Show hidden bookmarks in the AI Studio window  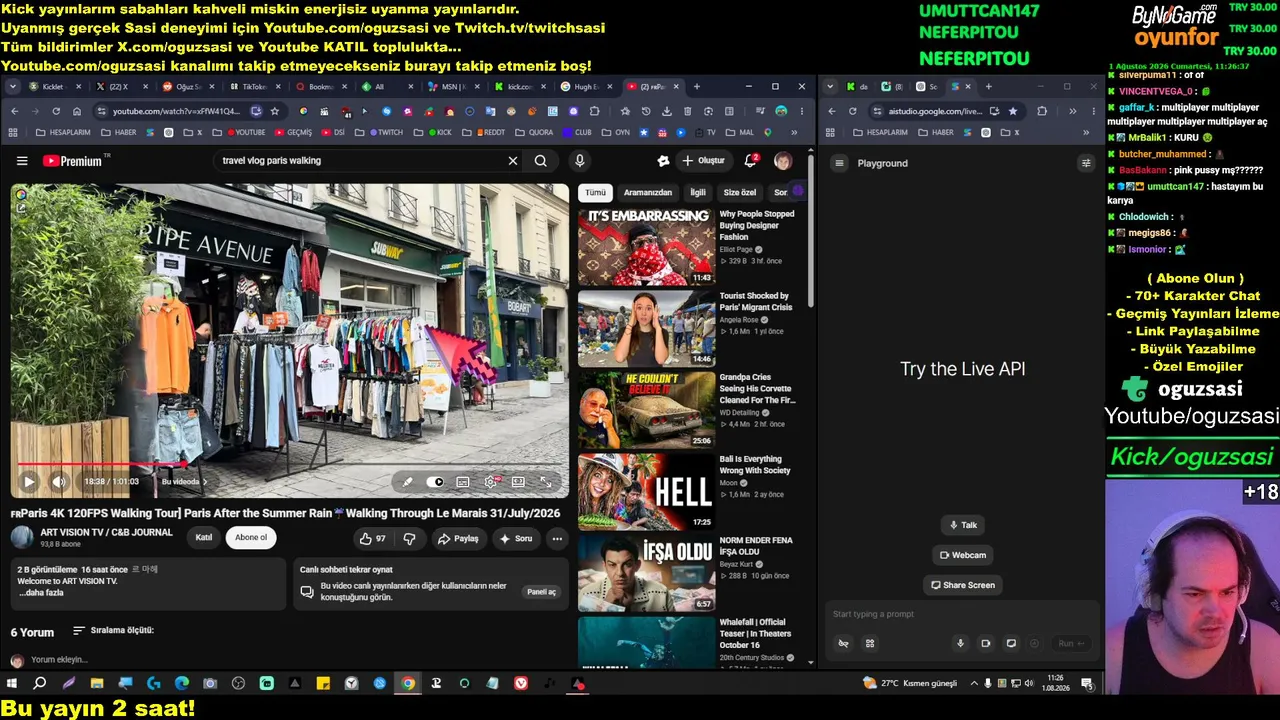click(1086, 133)
